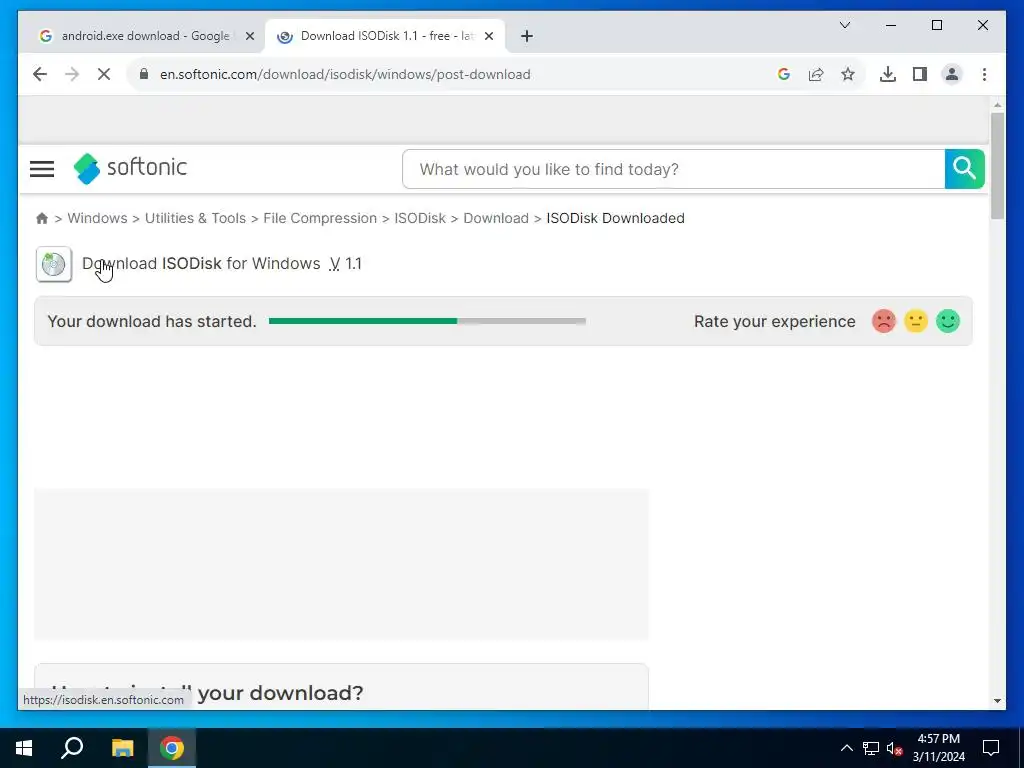1024x768 pixels.
Task: Open tab search dropdown chevron
Action: click(844, 25)
